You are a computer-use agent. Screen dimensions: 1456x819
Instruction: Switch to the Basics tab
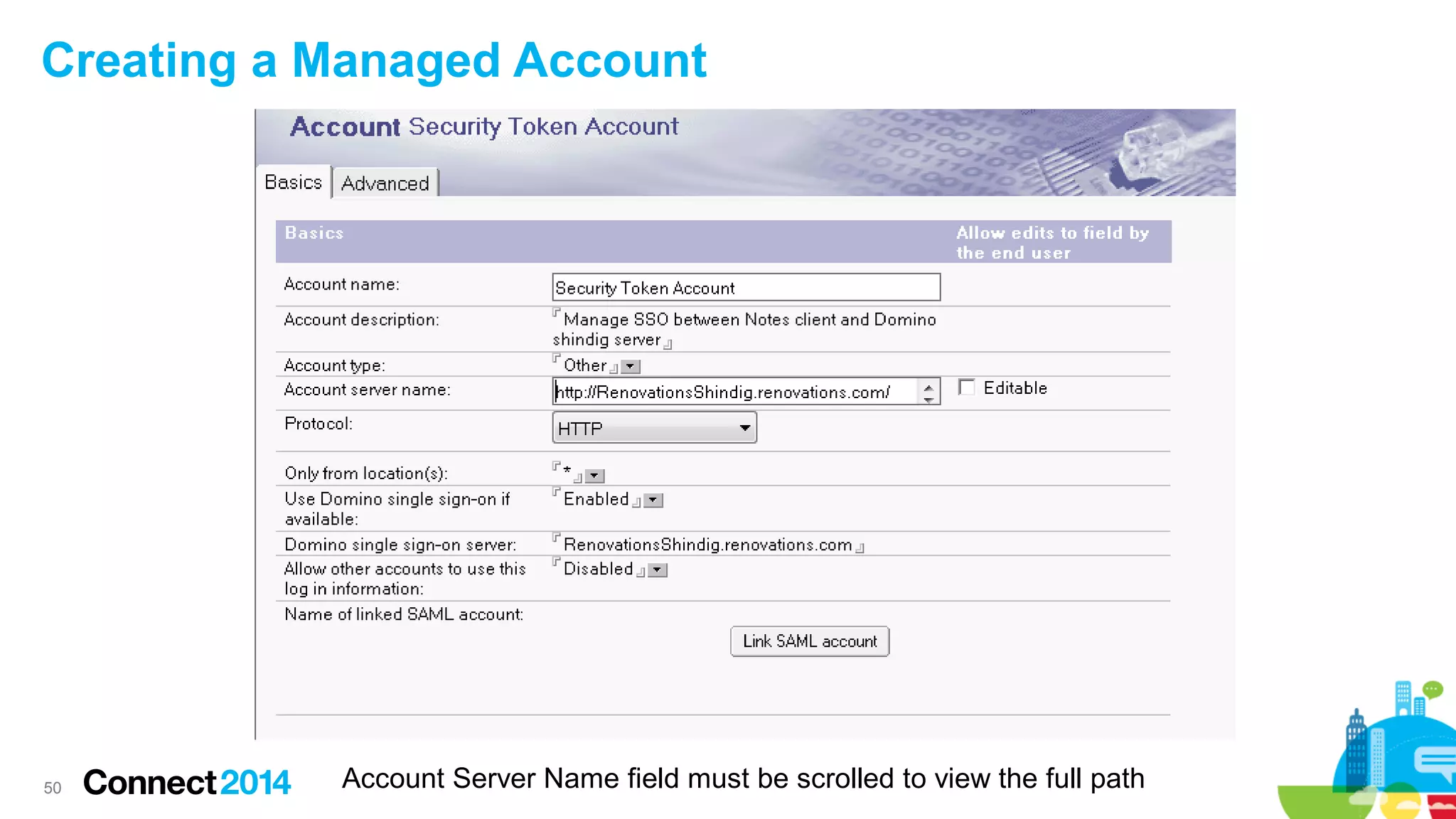293,183
